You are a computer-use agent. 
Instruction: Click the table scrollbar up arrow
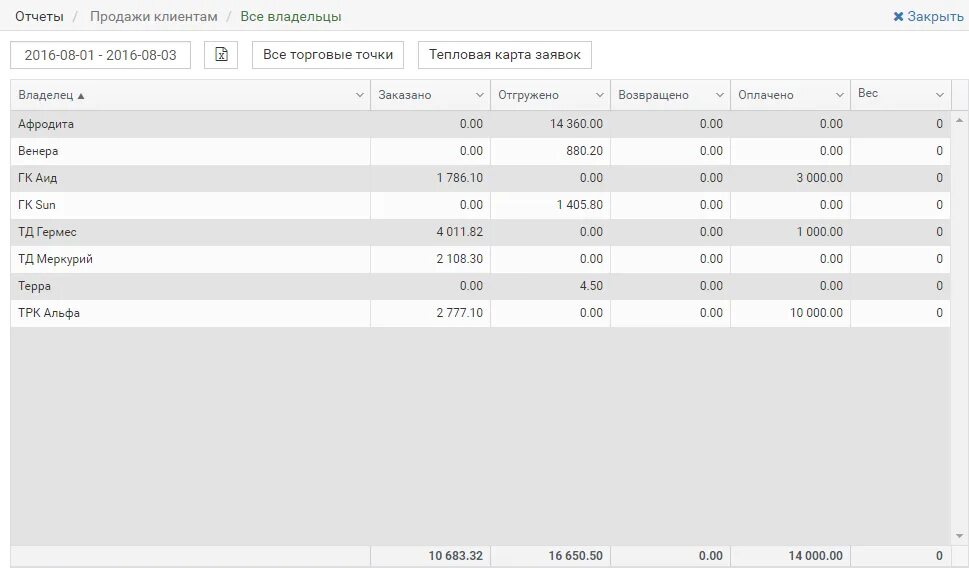coord(960,120)
